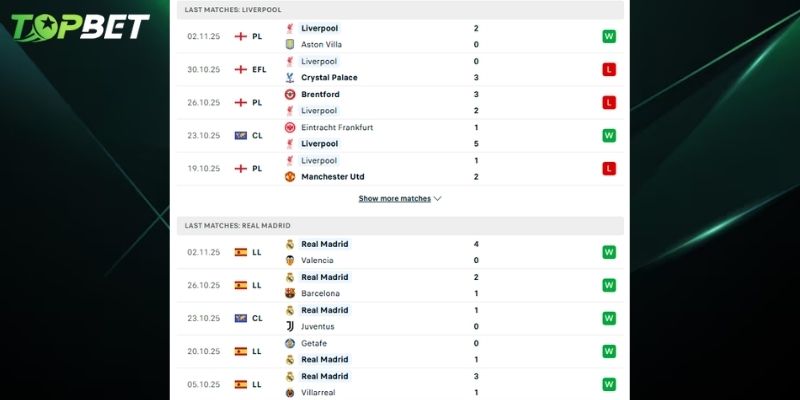Open Valencia team link

tap(319, 260)
